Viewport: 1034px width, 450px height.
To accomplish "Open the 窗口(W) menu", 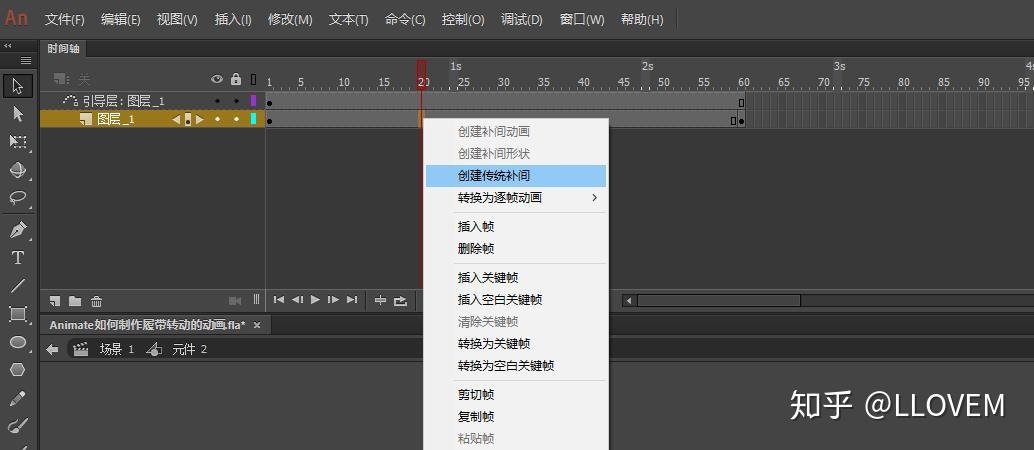I will pos(582,20).
